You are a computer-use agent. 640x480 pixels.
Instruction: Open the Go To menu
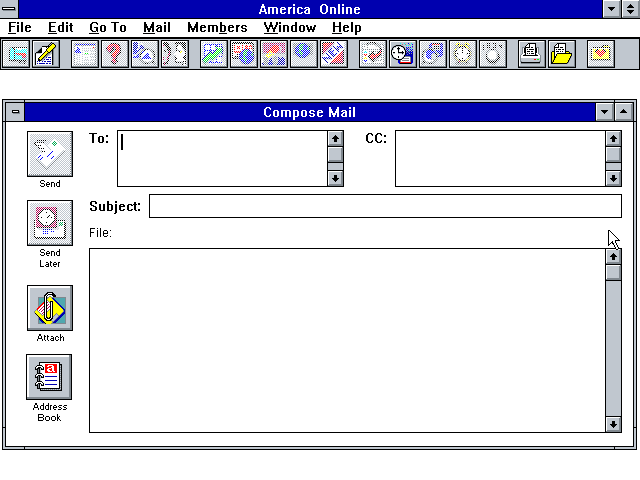pyautogui.click(x=108, y=28)
